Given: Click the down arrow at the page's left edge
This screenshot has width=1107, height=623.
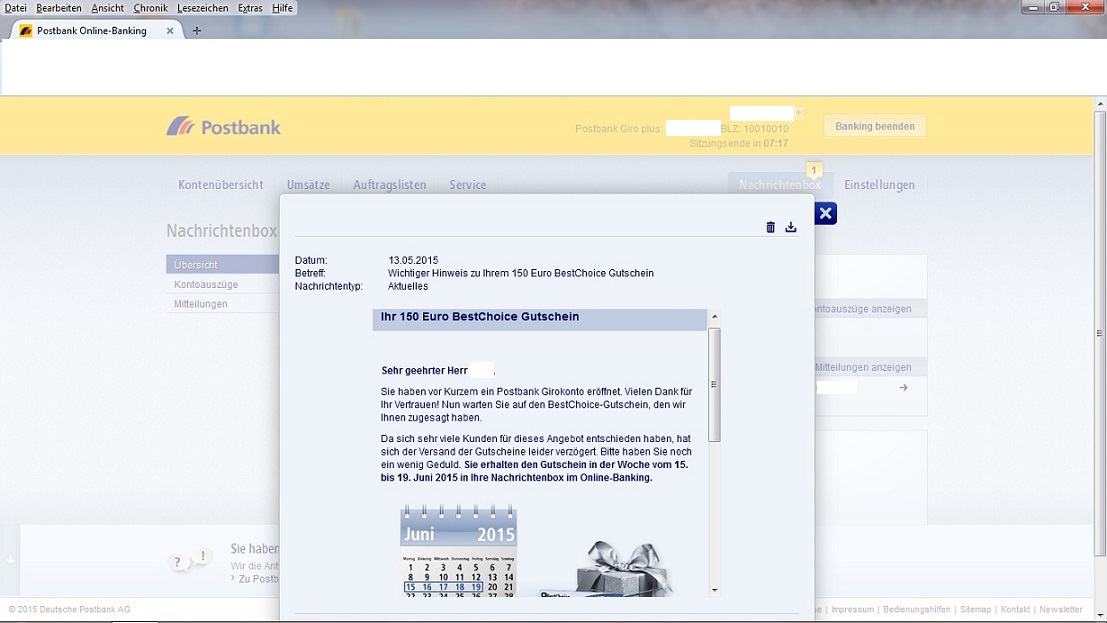Looking at the screenshot, I should [10, 559].
